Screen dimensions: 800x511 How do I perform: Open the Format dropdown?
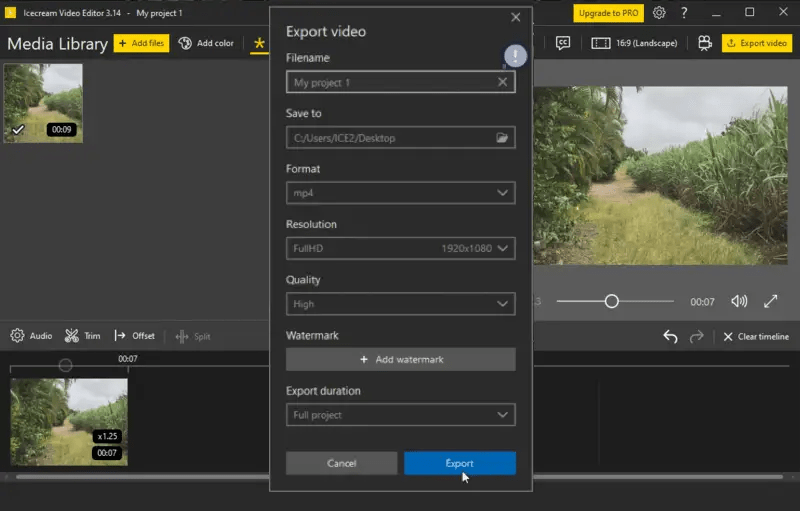coord(401,193)
